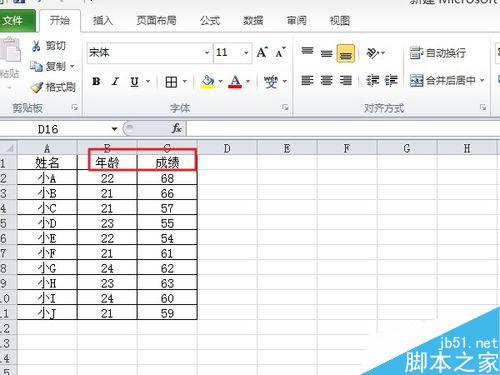
Task: Open the Font (字体) dialog launcher
Action: [x=285, y=107]
